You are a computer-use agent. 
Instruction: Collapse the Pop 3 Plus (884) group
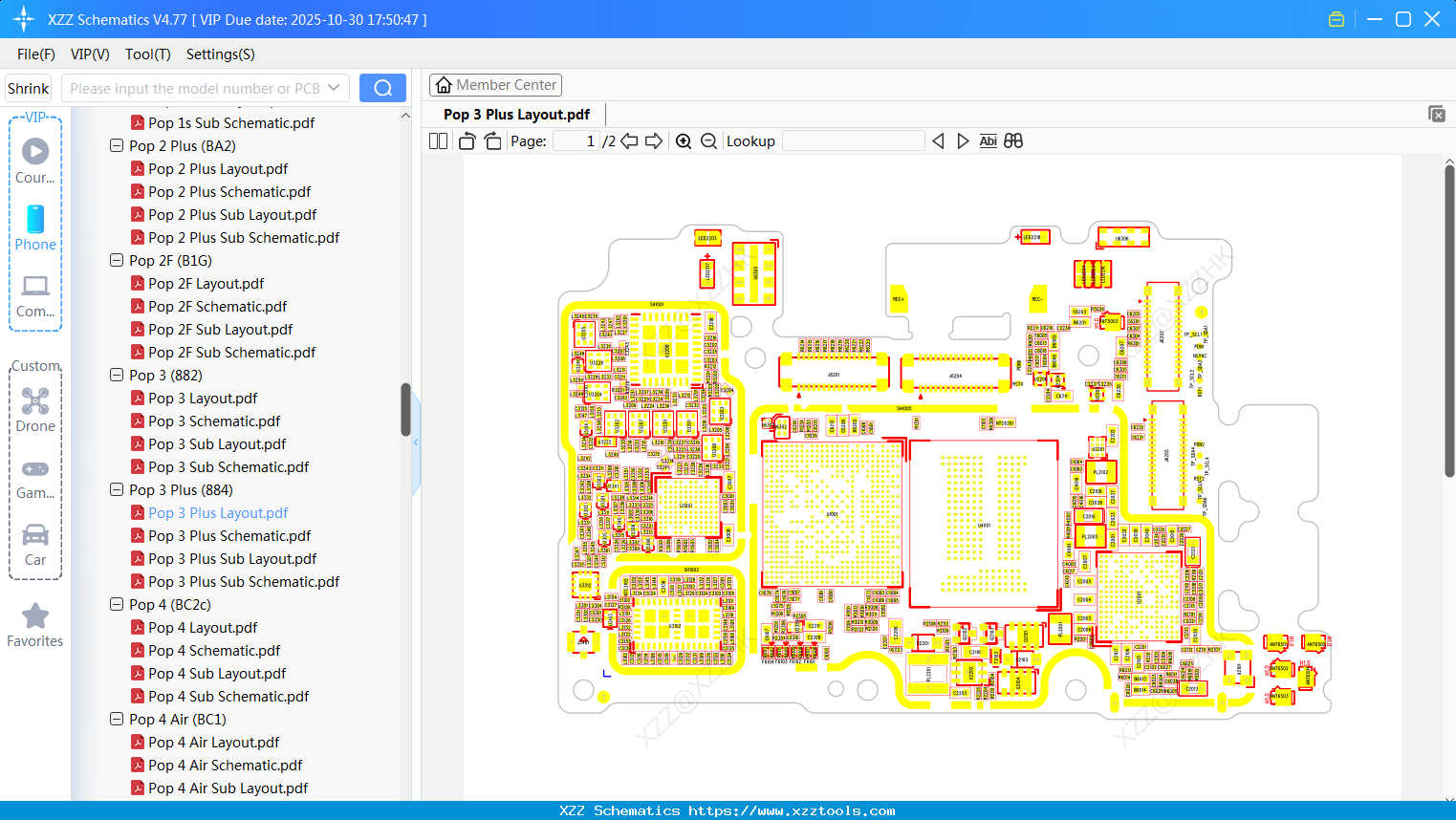click(x=116, y=489)
